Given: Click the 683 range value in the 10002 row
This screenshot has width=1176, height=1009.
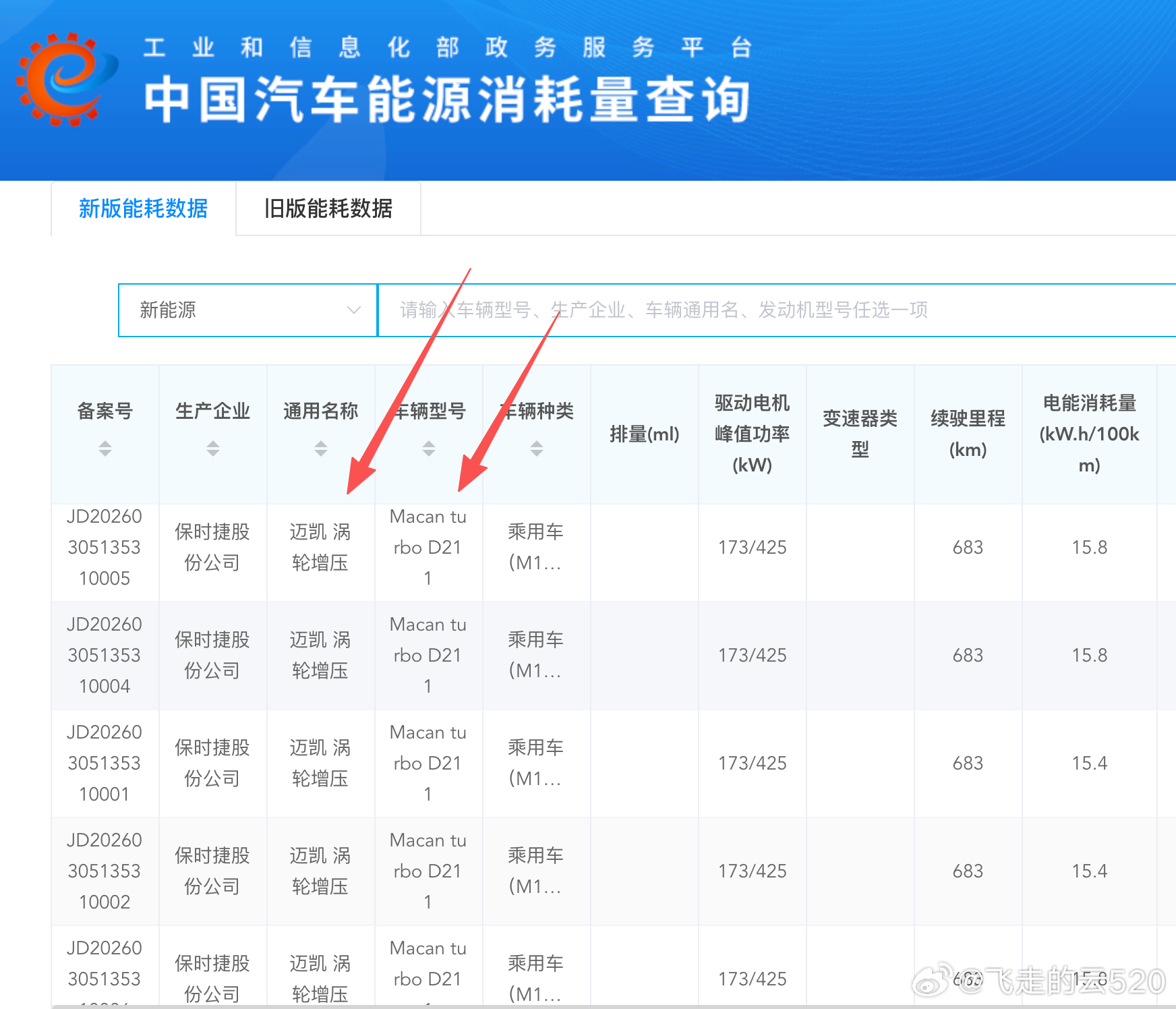Looking at the screenshot, I should (968, 871).
